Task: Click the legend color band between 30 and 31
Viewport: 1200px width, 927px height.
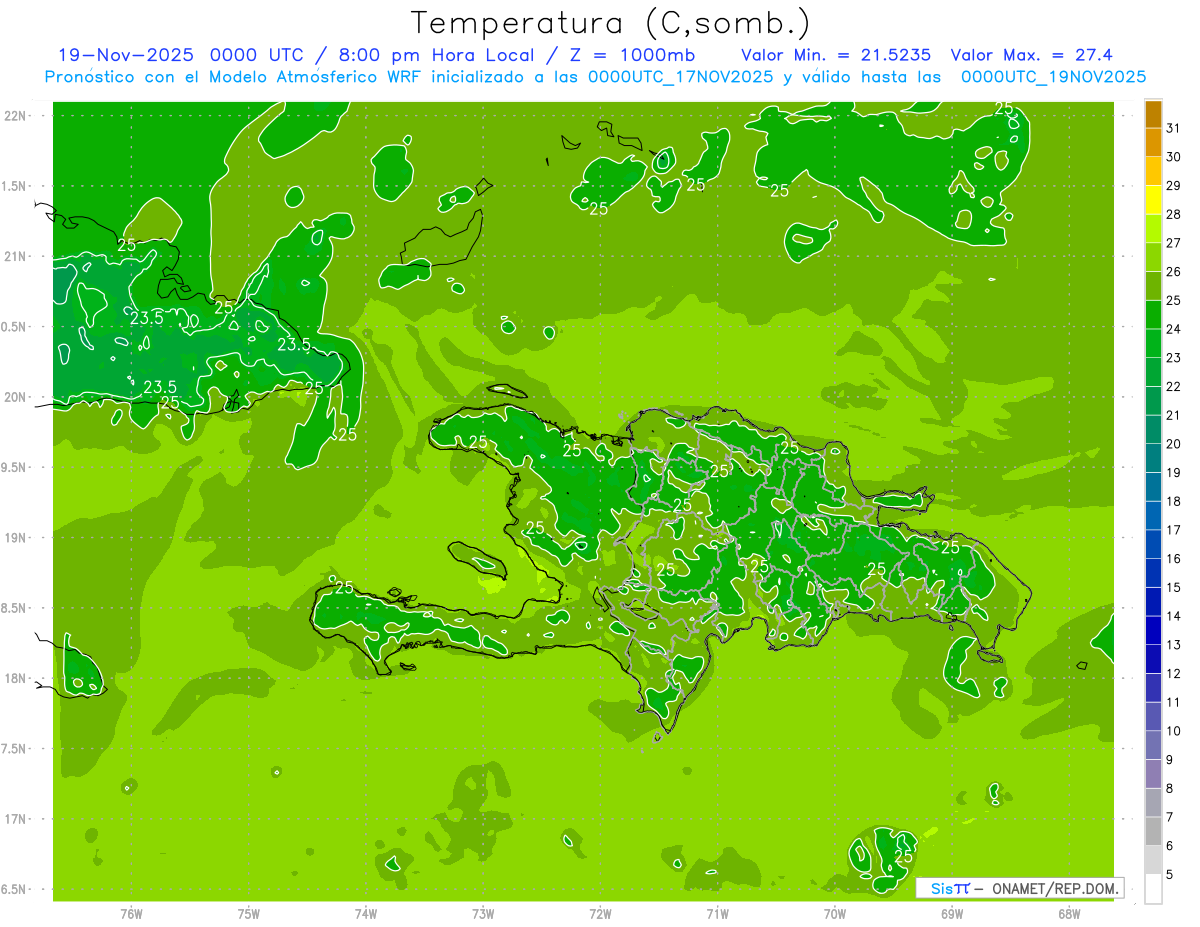Action: tap(1153, 143)
